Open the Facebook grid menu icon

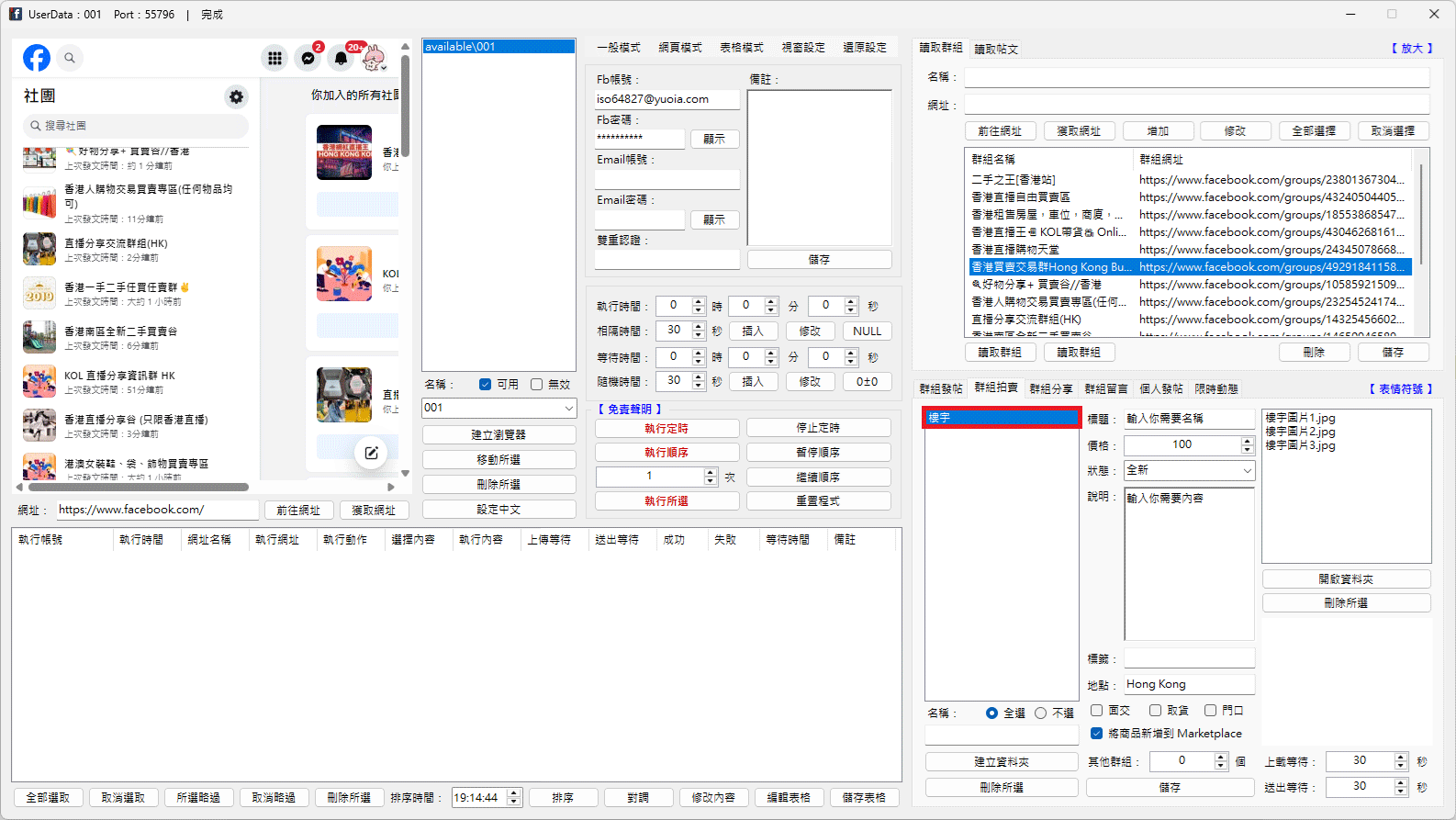pyautogui.click(x=274, y=58)
